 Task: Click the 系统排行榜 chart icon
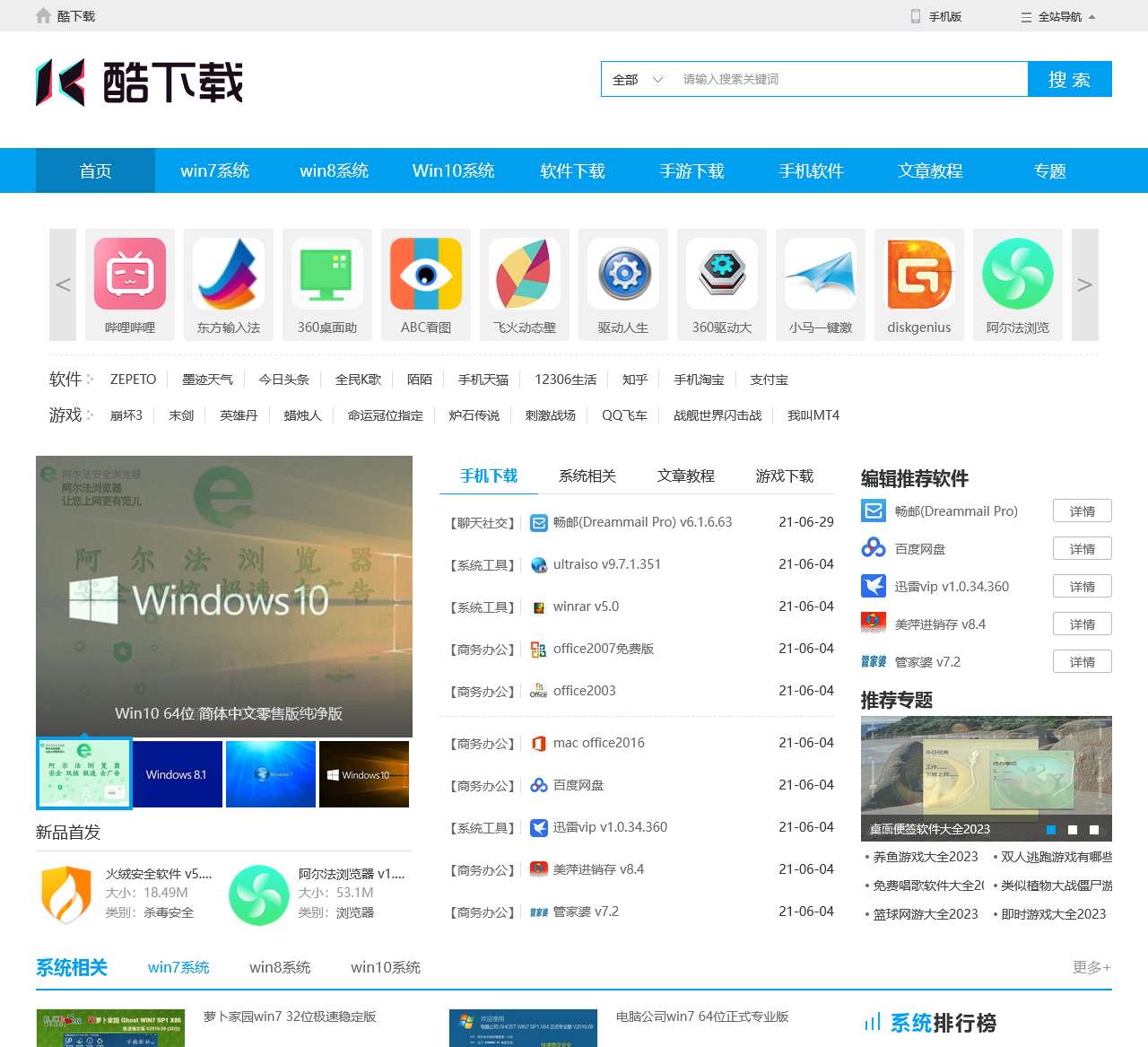875,1022
